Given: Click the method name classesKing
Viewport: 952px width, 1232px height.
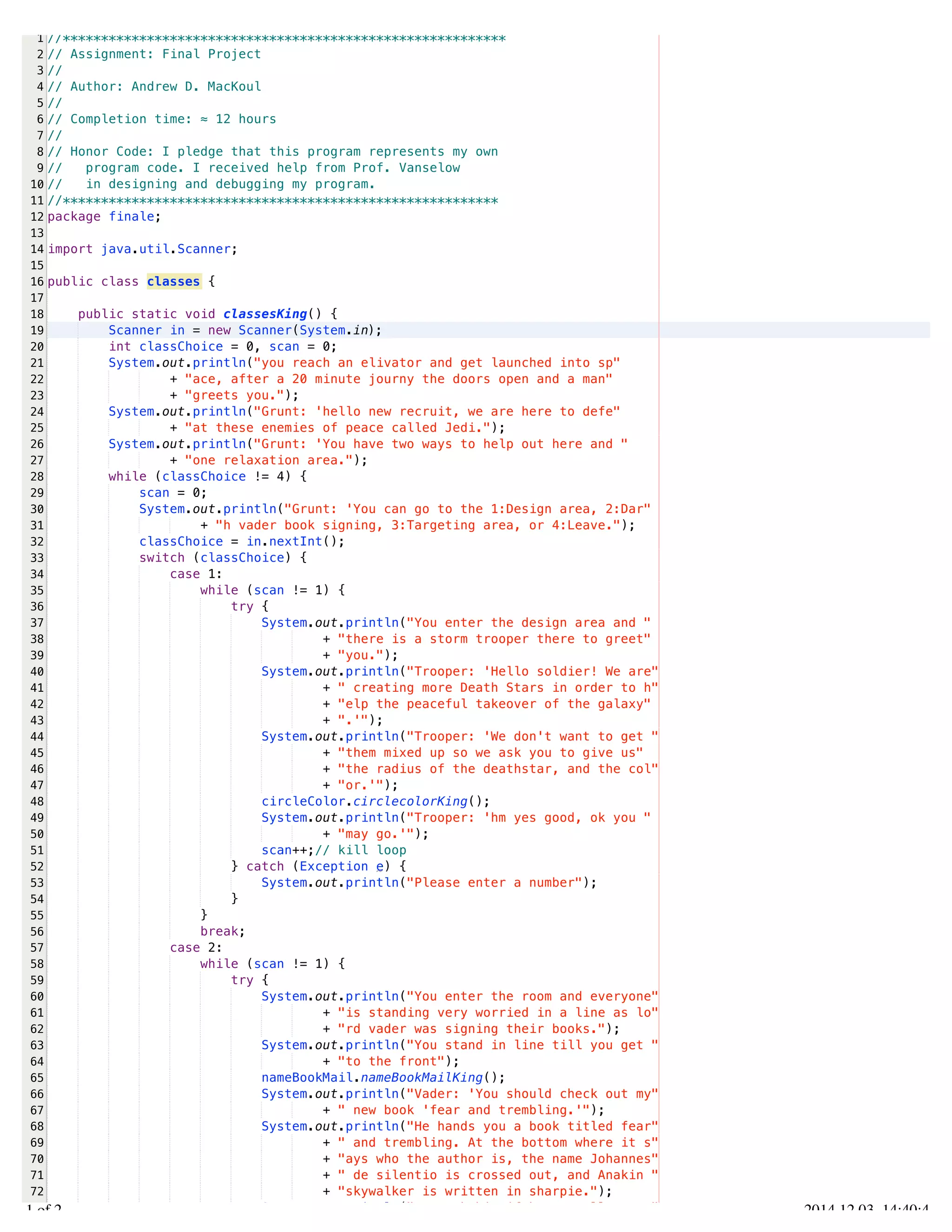Looking at the screenshot, I should (265, 314).
